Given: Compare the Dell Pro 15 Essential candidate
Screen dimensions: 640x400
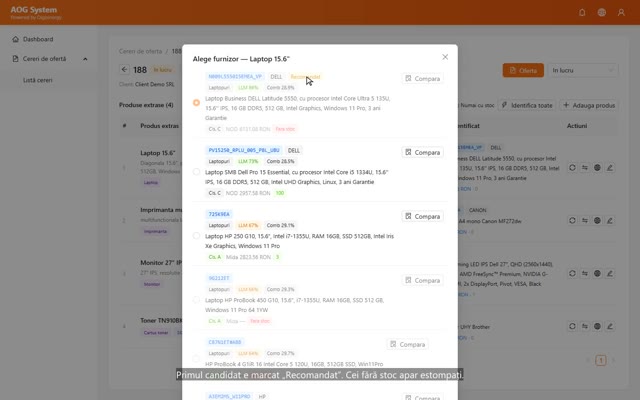Looking at the screenshot, I should pos(422,152).
